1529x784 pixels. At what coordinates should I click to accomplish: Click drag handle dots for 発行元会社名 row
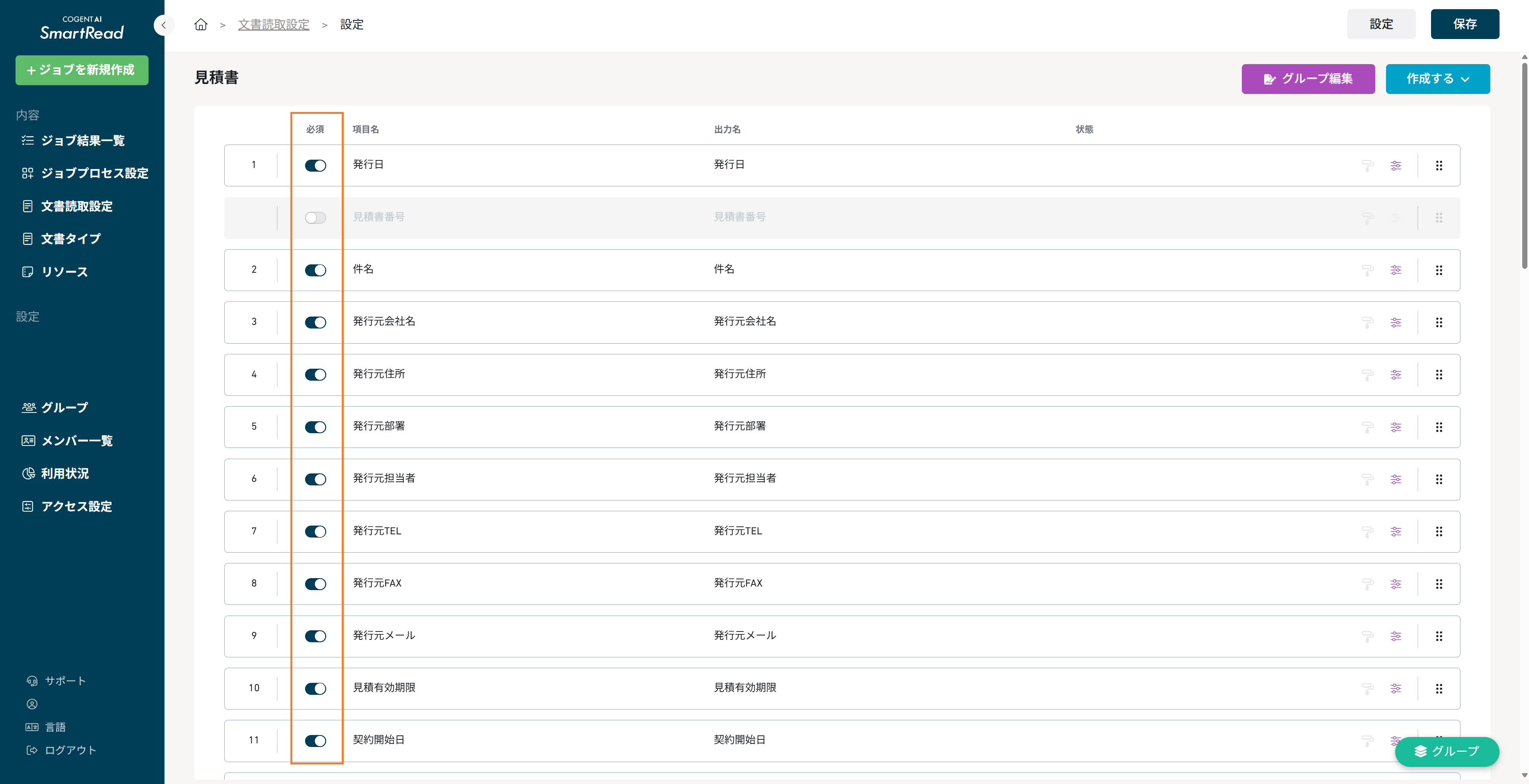tap(1439, 322)
